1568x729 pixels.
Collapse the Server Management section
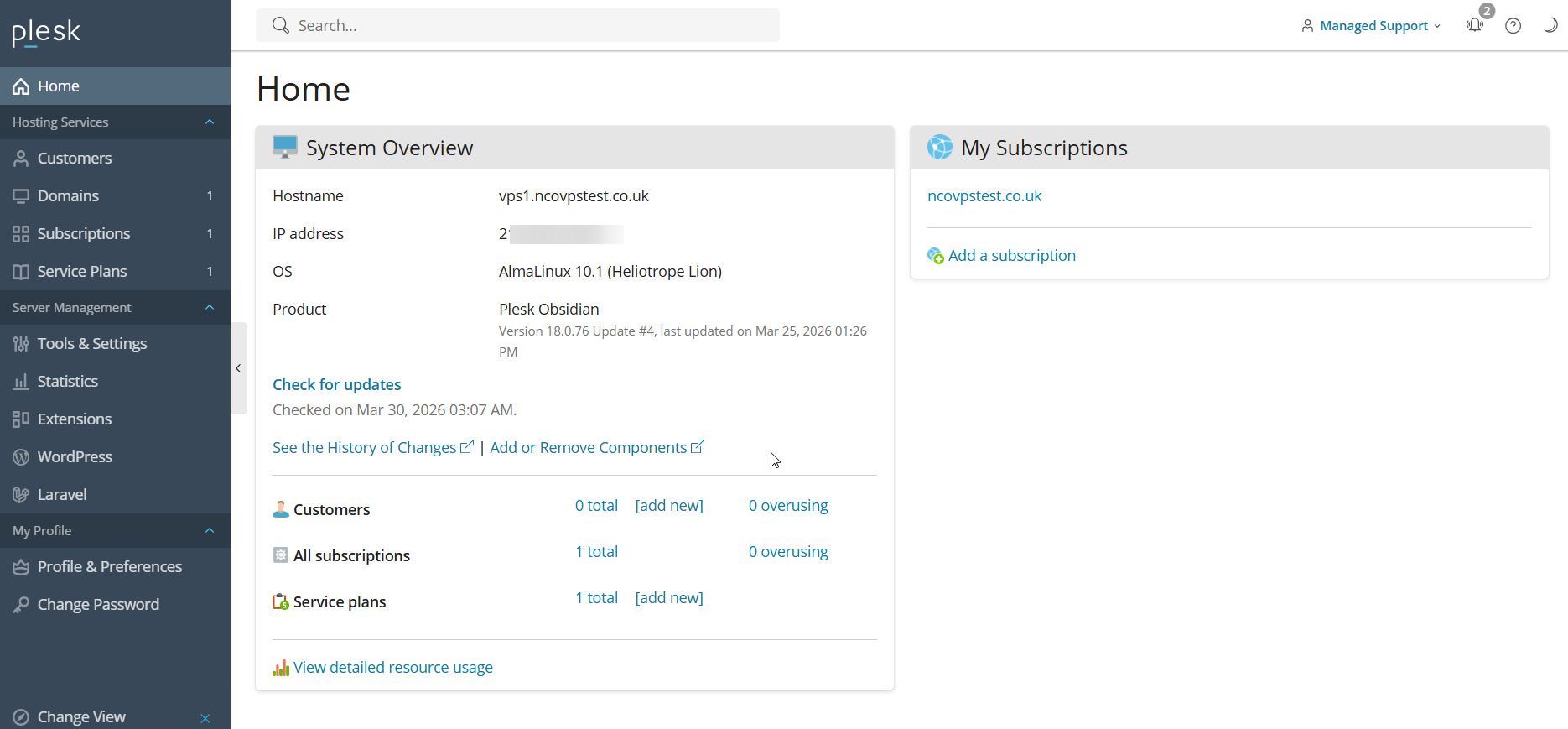210,308
